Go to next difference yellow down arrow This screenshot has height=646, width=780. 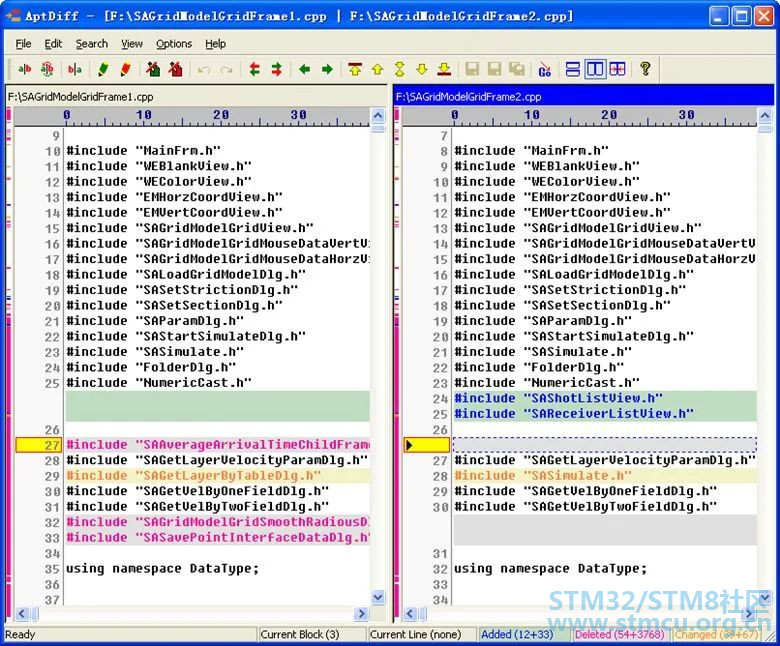coord(422,69)
